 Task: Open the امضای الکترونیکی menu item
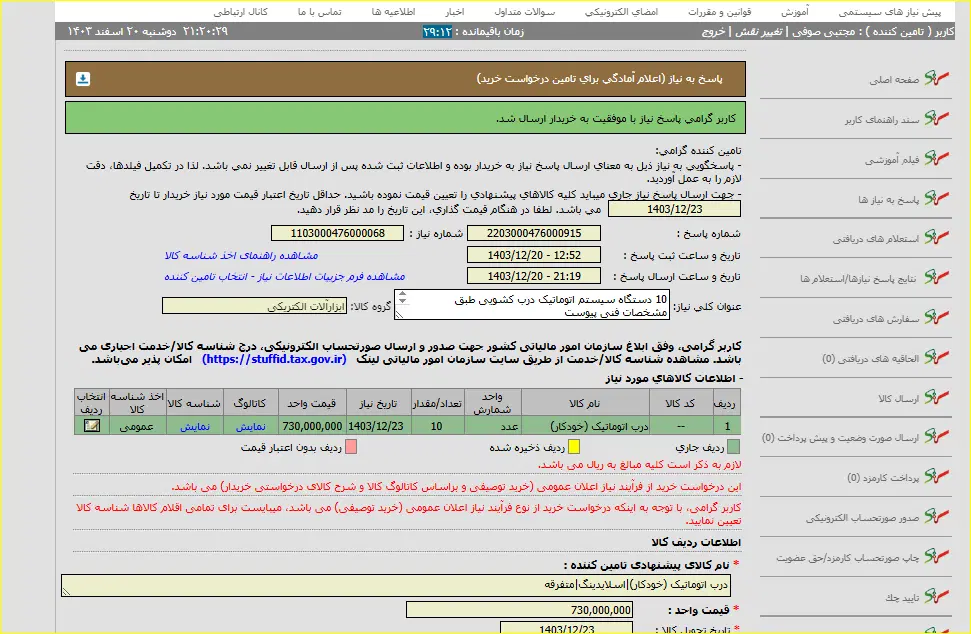pos(621,12)
